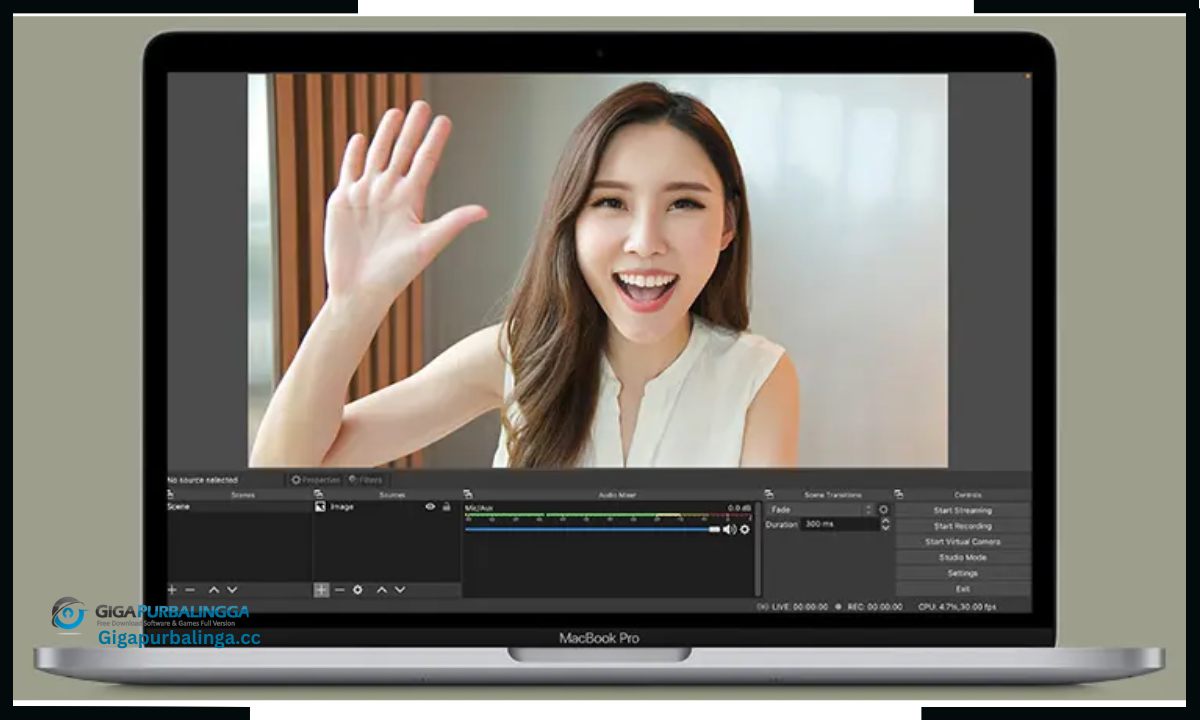Pop out the Scenes dock icon
Viewport: 1200px width, 720px height.
(170, 494)
